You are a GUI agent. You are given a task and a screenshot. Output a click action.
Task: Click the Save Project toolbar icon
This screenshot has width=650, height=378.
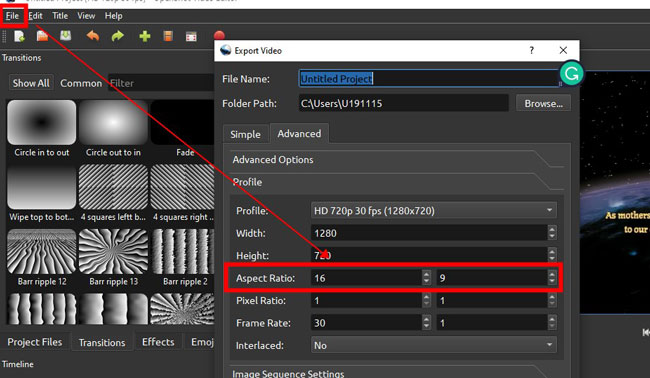click(x=65, y=36)
